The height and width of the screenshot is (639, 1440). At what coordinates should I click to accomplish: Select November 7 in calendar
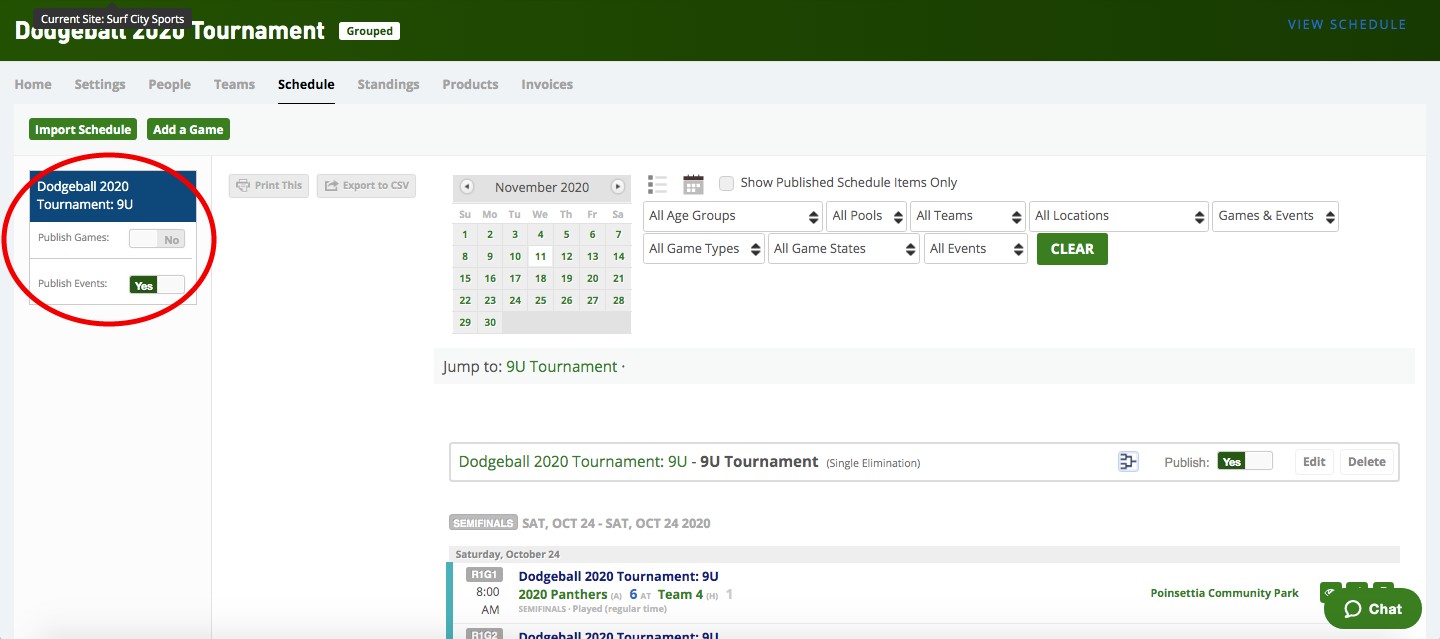[618, 235]
